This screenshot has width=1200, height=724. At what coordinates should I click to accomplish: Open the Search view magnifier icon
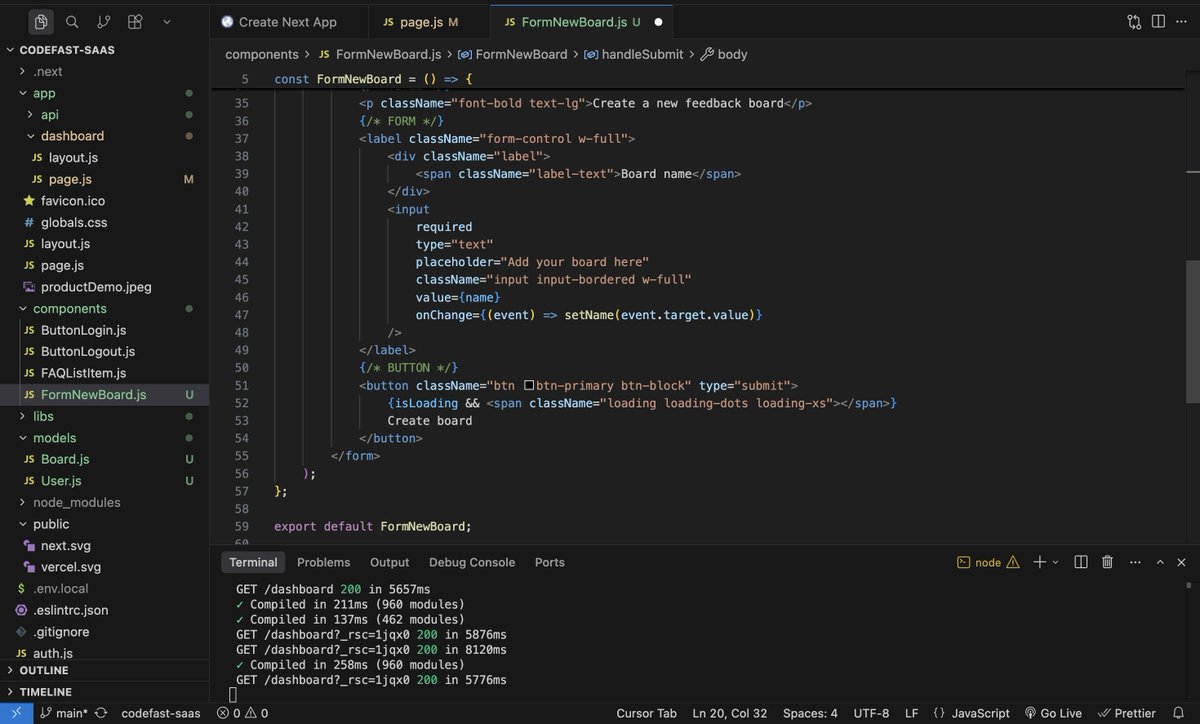[72, 21]
